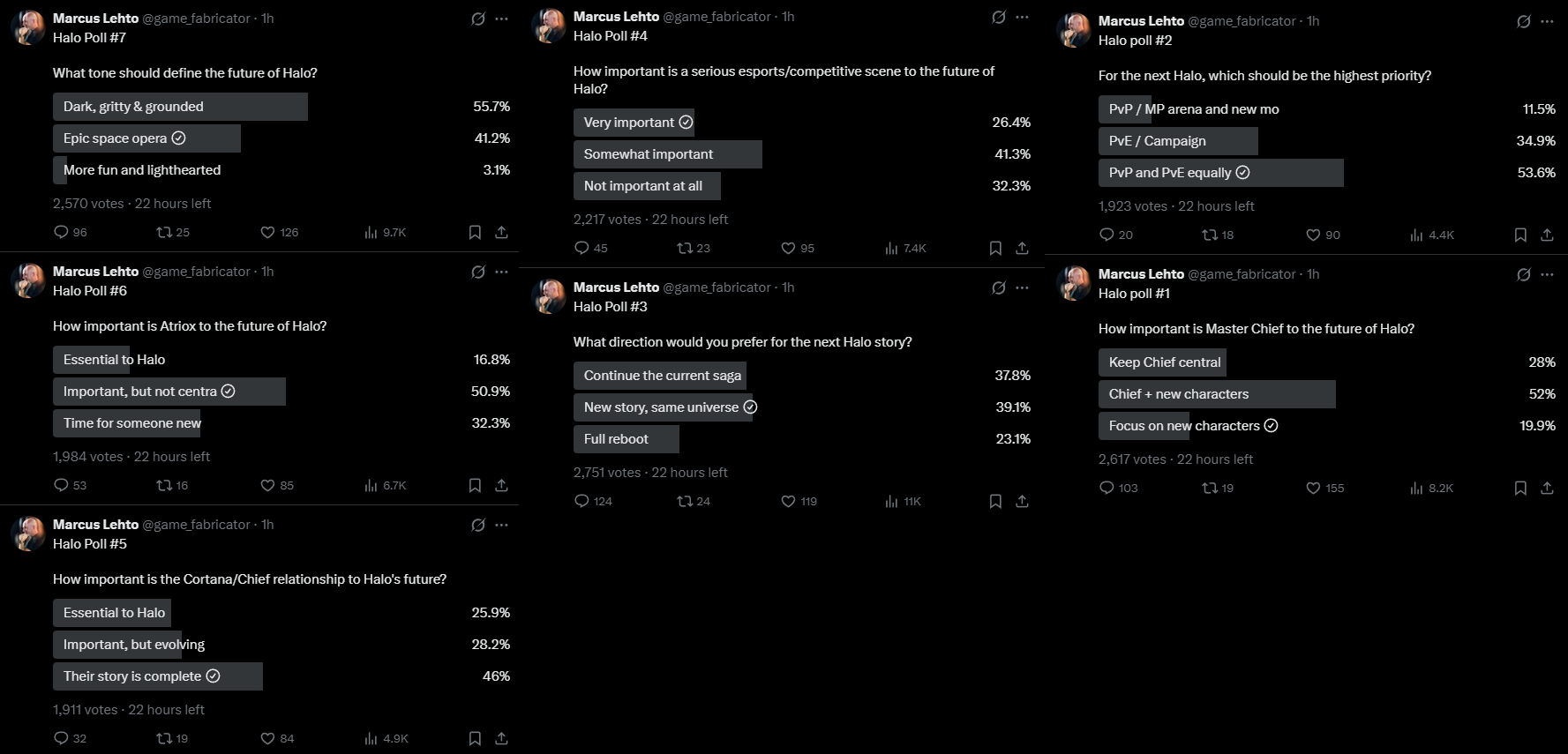View analytics for Halo Poll #5 tweet
The width and height of the screenshot is (1568, 754).
point(386,739)
